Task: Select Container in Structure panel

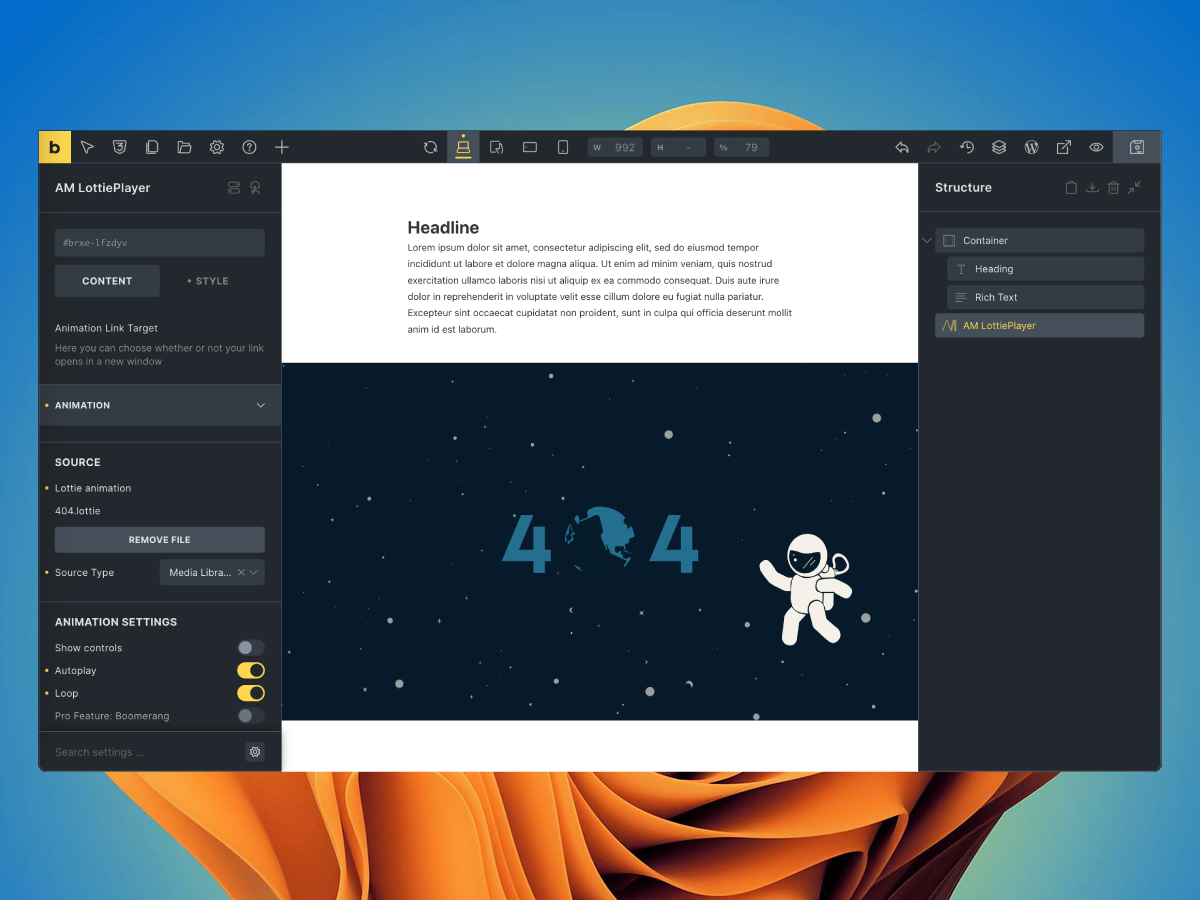Action: [x=1039, y=240]
